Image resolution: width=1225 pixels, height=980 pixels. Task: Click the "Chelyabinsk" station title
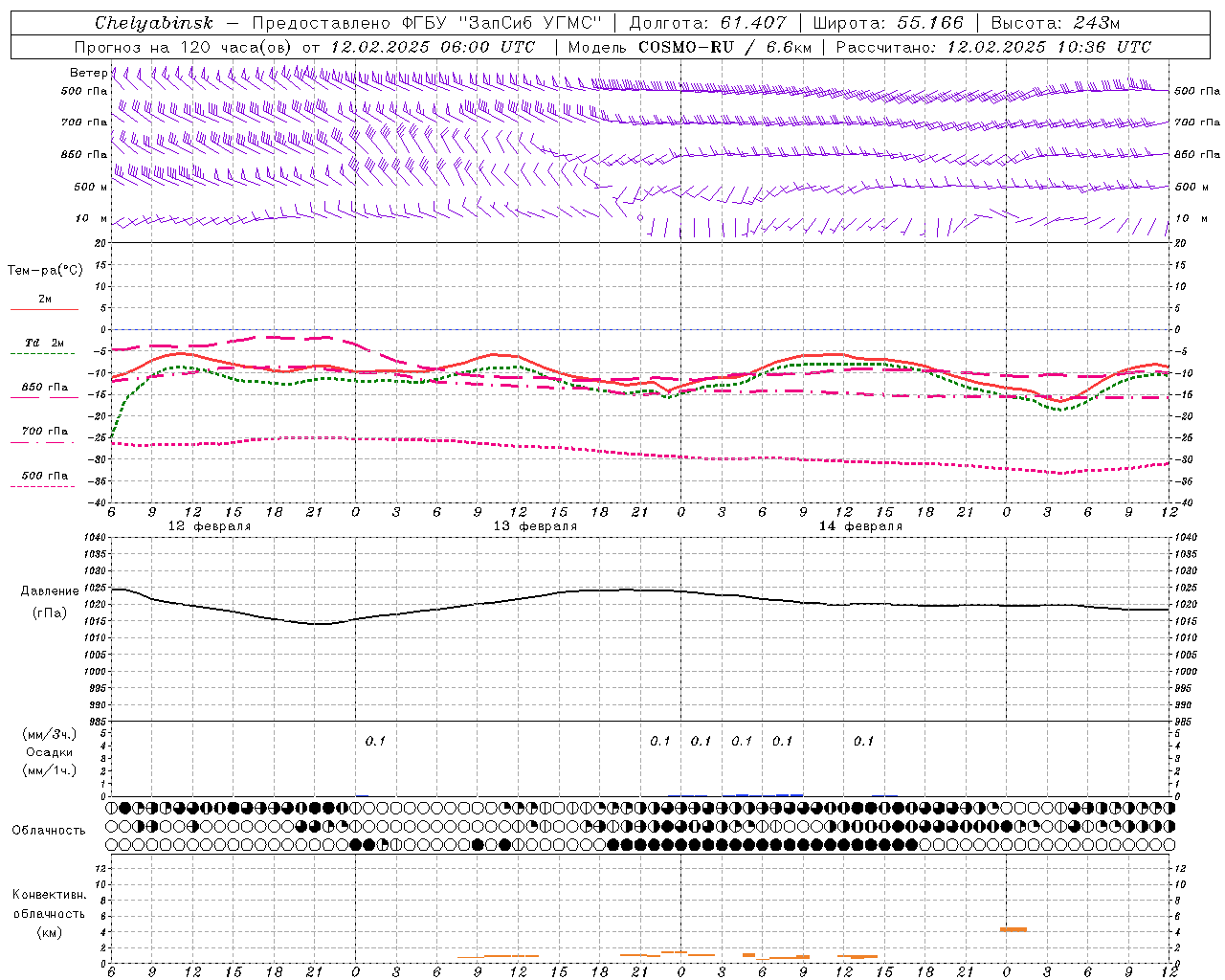tap(154, 23)
